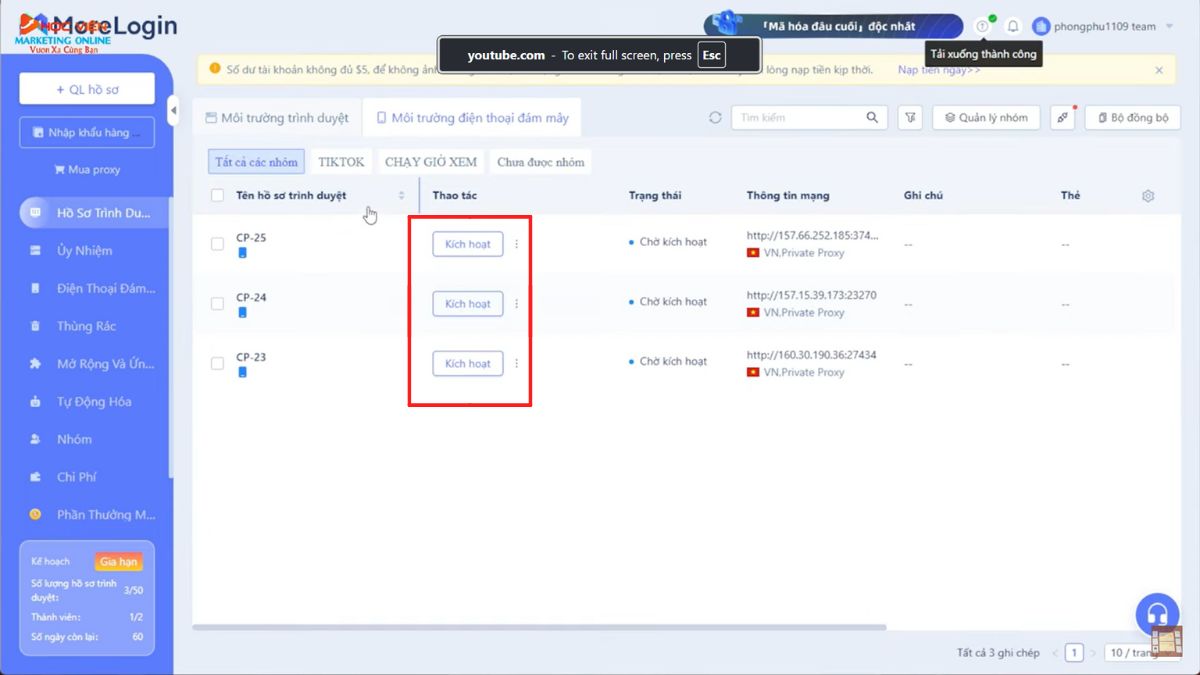Select the TIKTOK group filter
The image size is (1200, 675).
[x=341, y=162]
